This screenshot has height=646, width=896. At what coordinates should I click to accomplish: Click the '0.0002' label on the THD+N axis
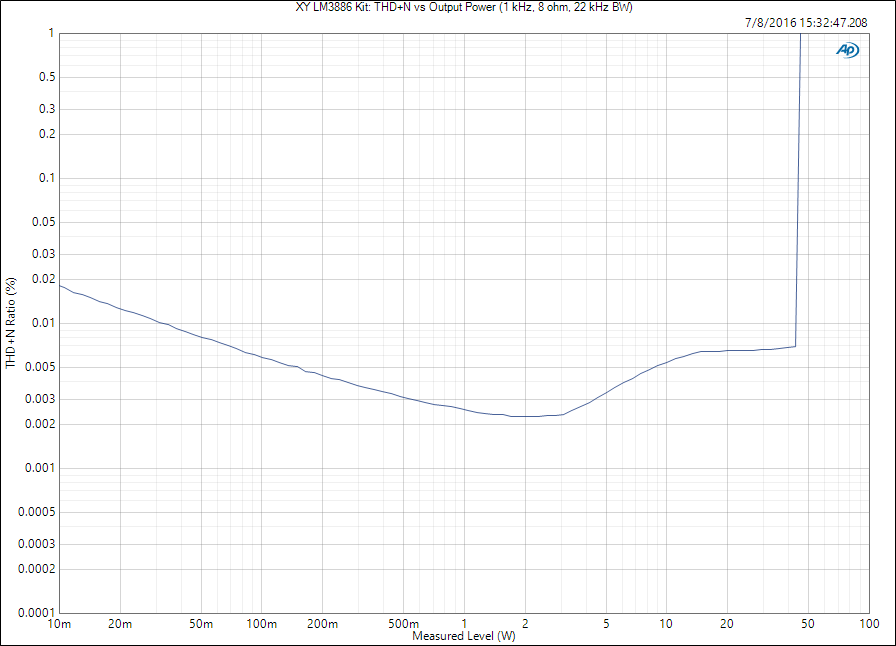37,569
